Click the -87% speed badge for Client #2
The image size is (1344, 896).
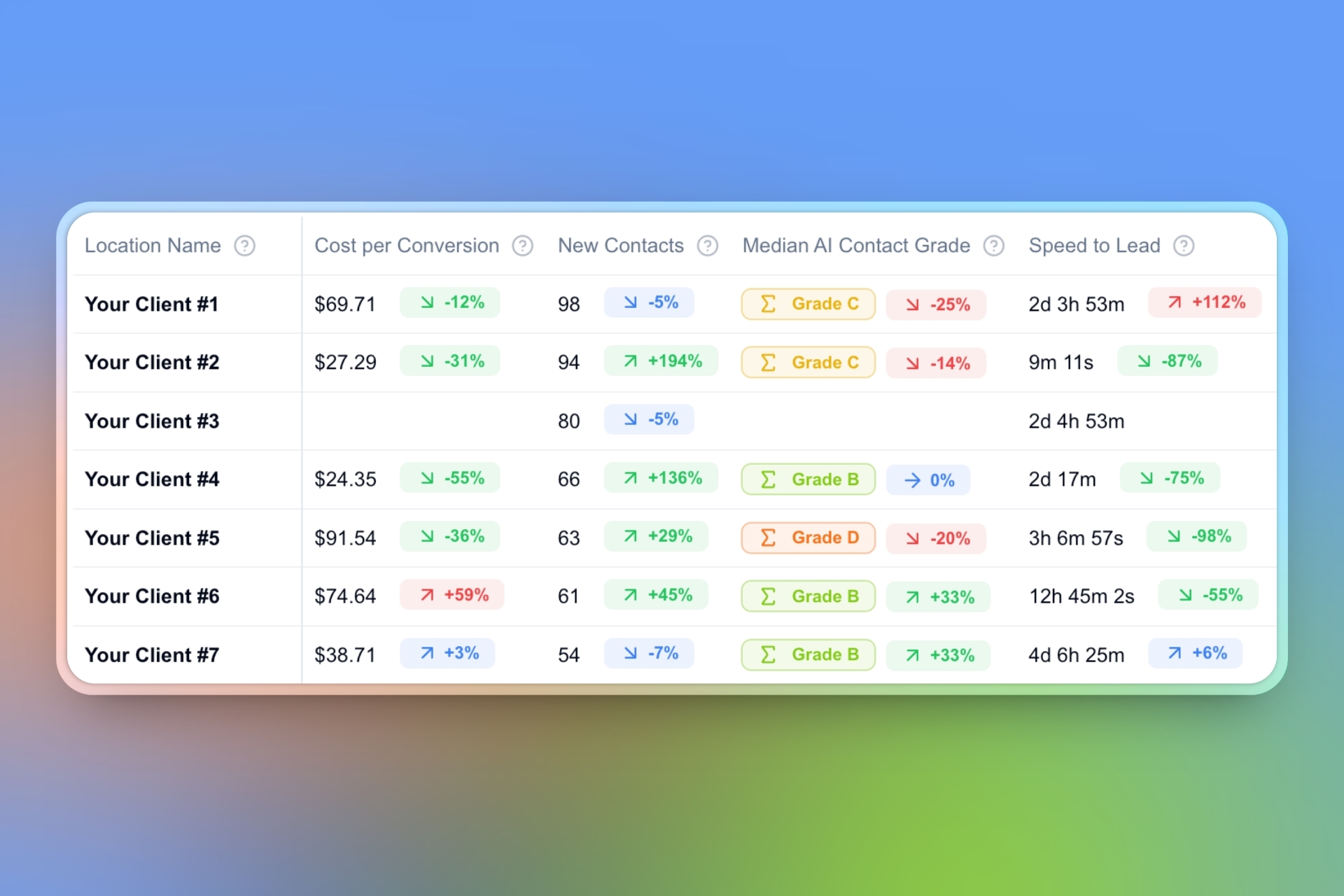1168,360
